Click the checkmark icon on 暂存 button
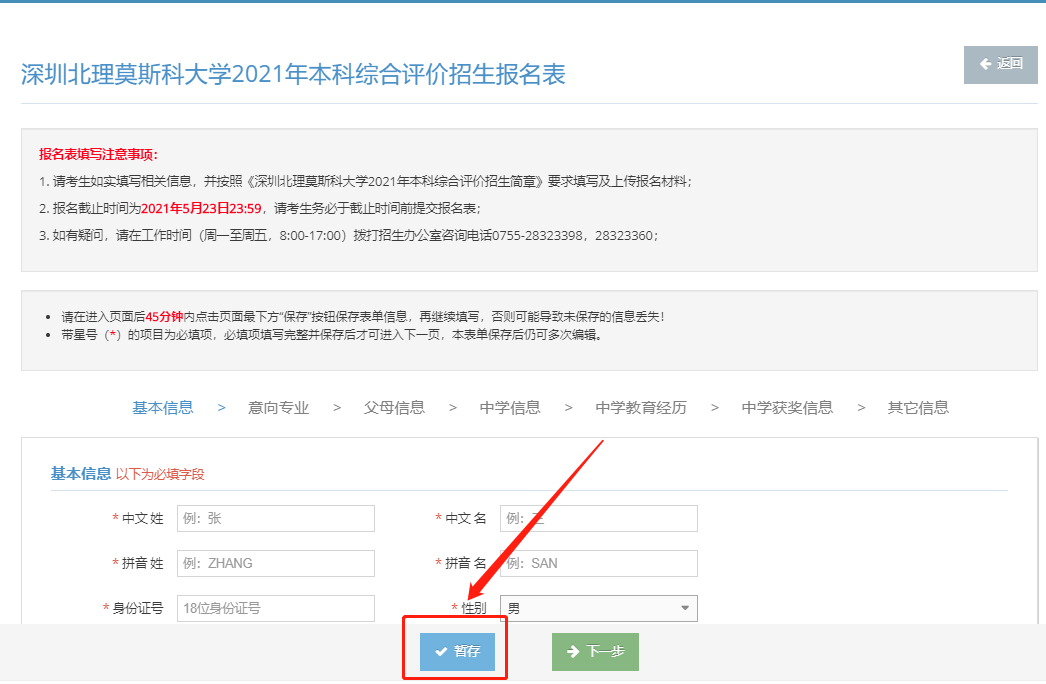The height and width of the screenshot is (684, 1046). tap(440, 652)
